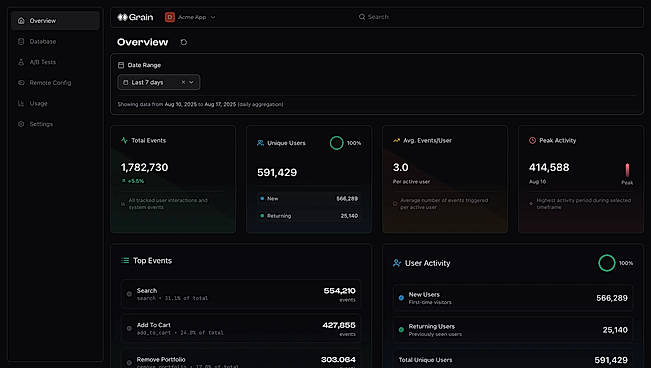This screenshot has width=651, height=368.
Task: Click the red Acme App icon
Action: (x=169, y=17)
